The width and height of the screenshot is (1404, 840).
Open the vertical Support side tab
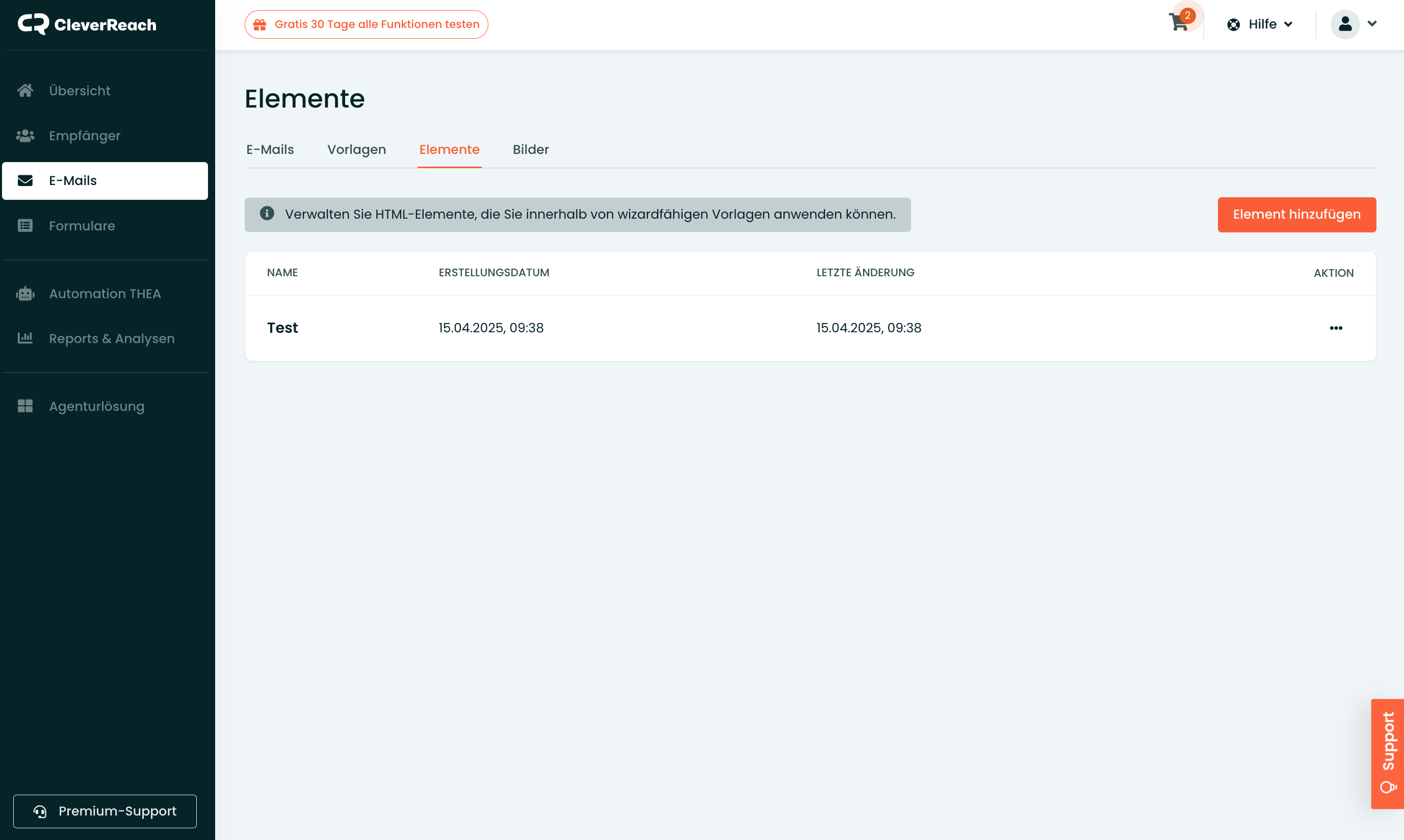pos(1387,754)
